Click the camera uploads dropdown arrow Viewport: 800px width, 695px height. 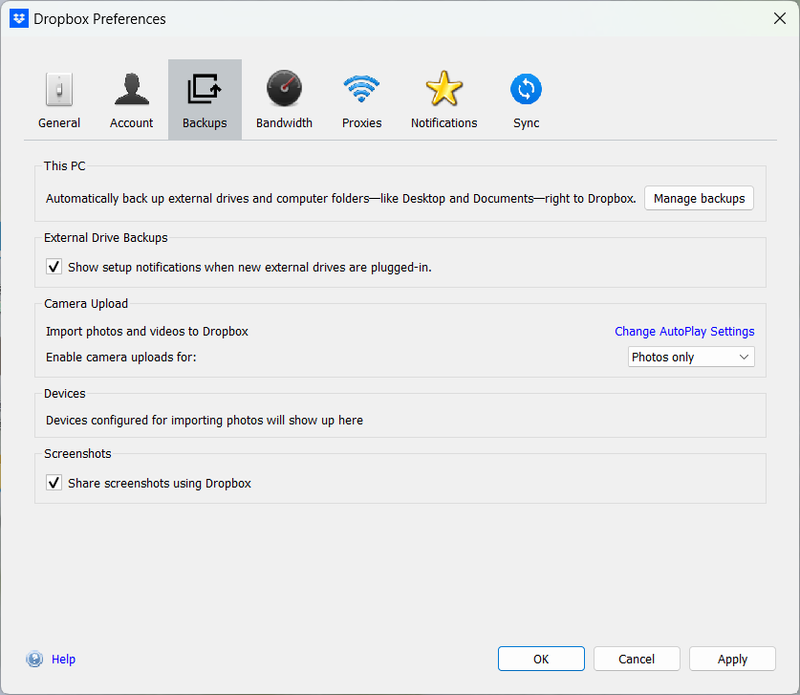pyautogui.click(x=743, y=357)
